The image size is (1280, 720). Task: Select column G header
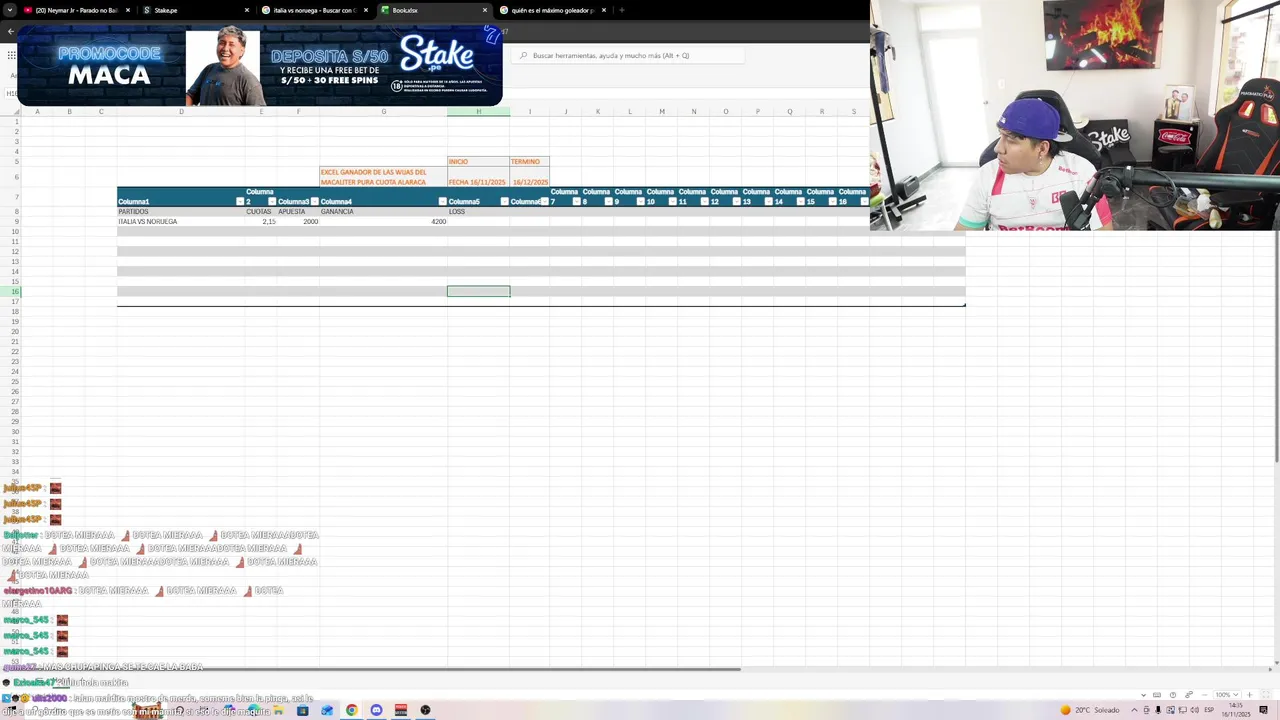[383, 111]
